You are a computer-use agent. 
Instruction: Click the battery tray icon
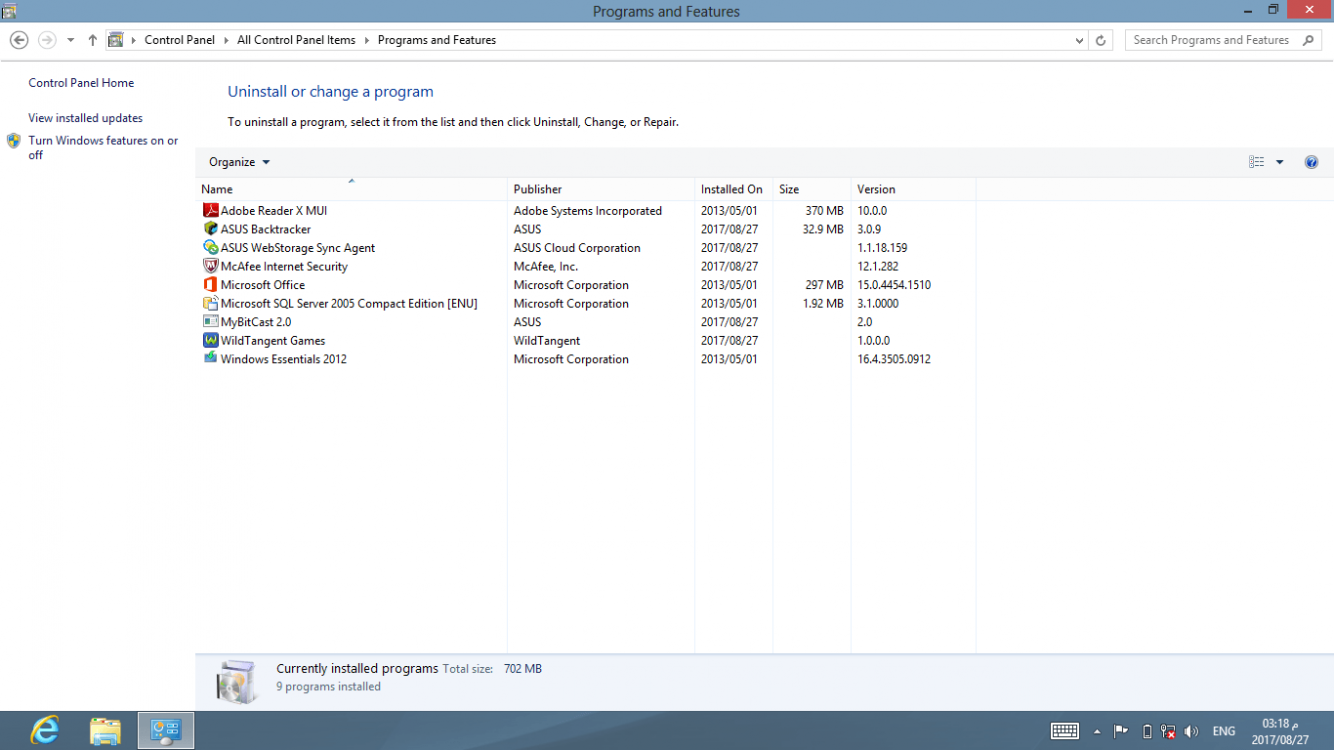click(x=1147, y=731)
